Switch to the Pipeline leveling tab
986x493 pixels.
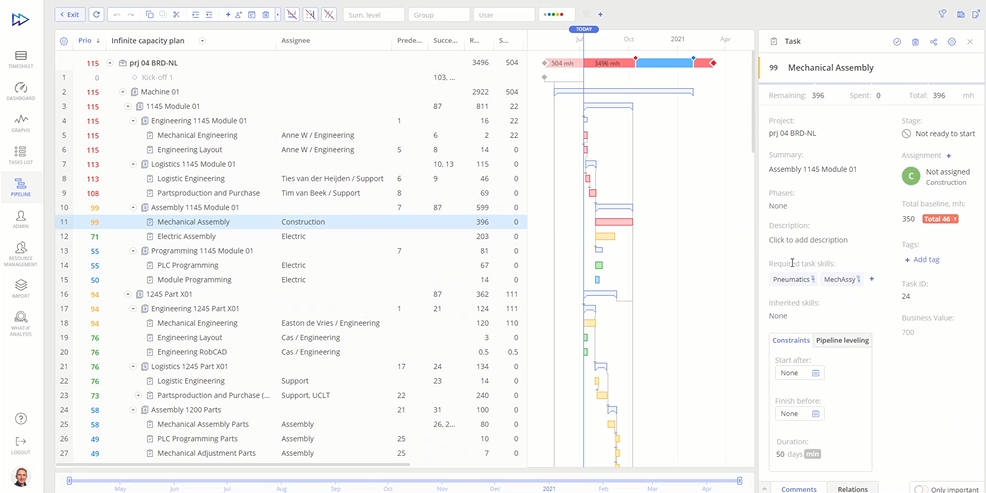click(843, 340)
